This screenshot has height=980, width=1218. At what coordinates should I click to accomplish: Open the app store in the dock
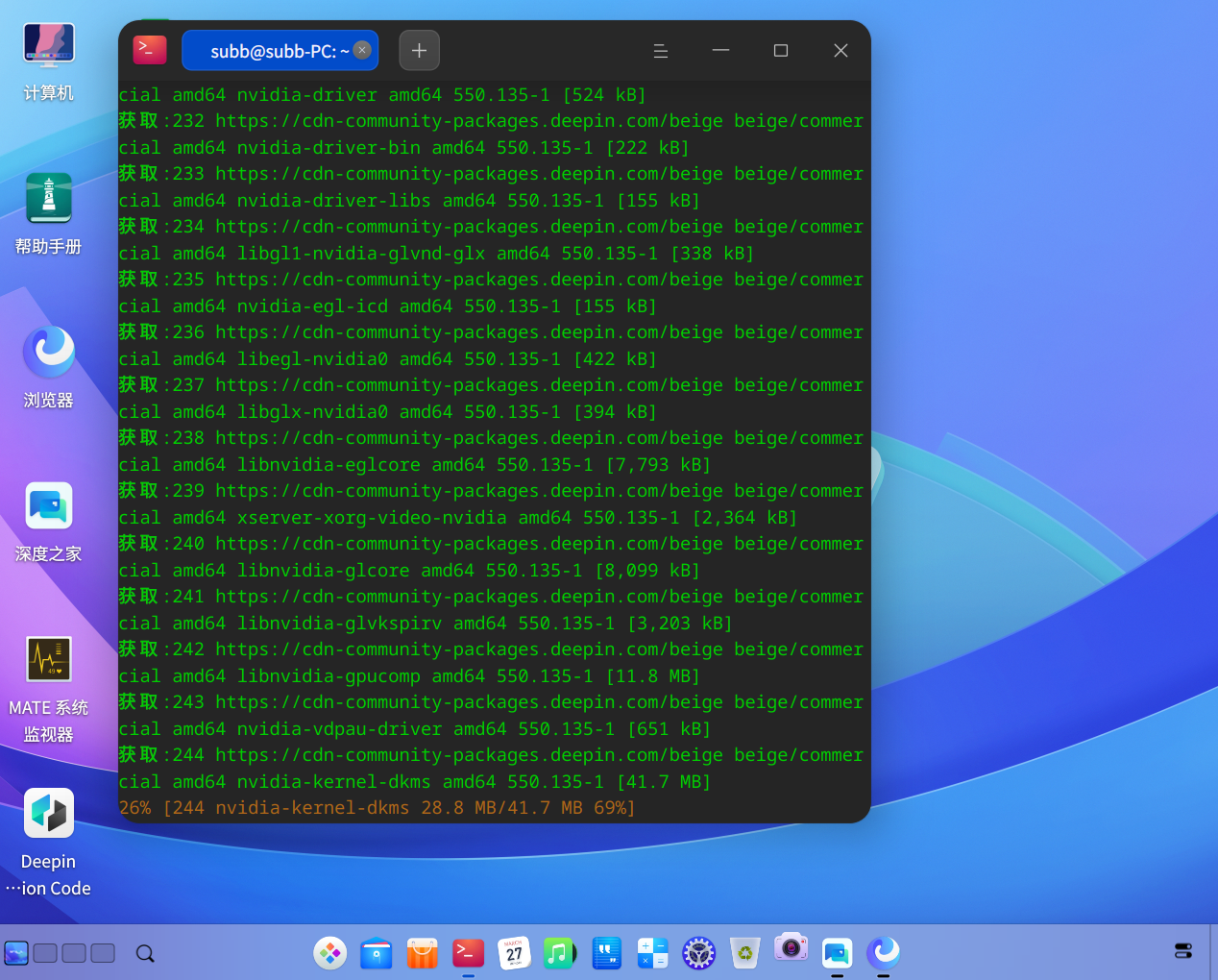tap(423, 953)
